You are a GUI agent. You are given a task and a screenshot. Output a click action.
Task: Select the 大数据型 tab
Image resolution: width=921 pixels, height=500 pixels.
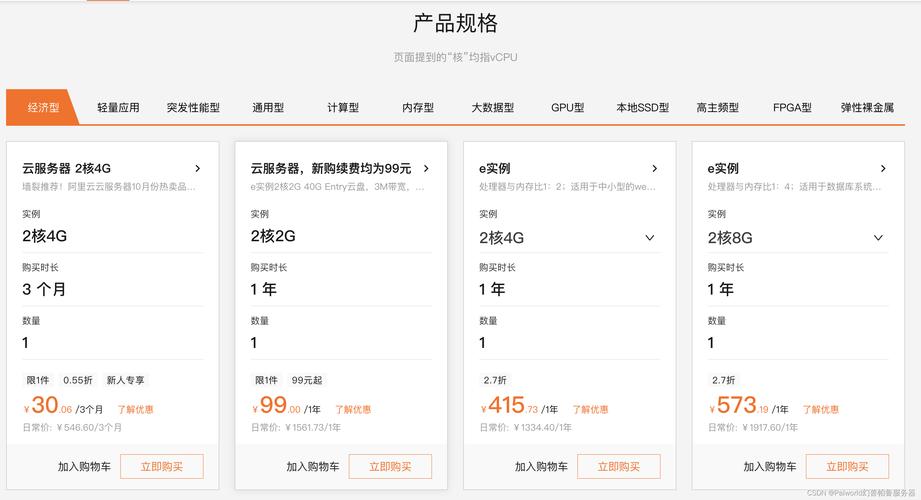point(493,108)
